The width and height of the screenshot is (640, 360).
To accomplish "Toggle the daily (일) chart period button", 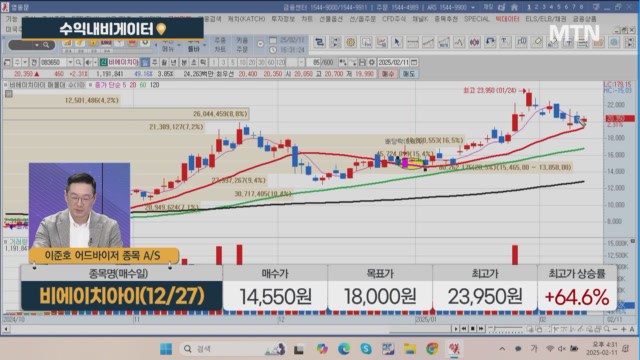I will (x=145, y=62).
